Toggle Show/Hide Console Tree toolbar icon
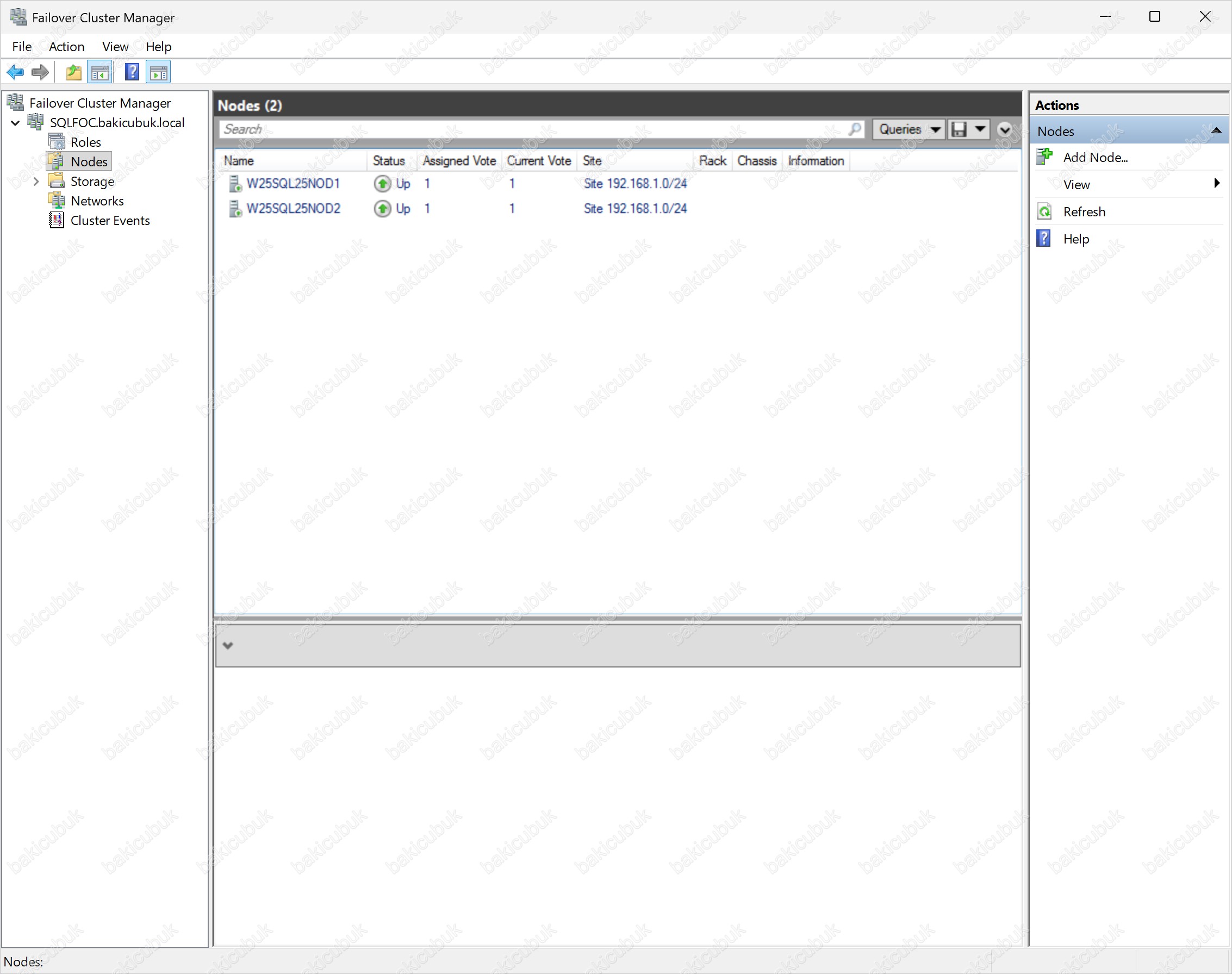The image size is (1232, 974). click(100, 72)
